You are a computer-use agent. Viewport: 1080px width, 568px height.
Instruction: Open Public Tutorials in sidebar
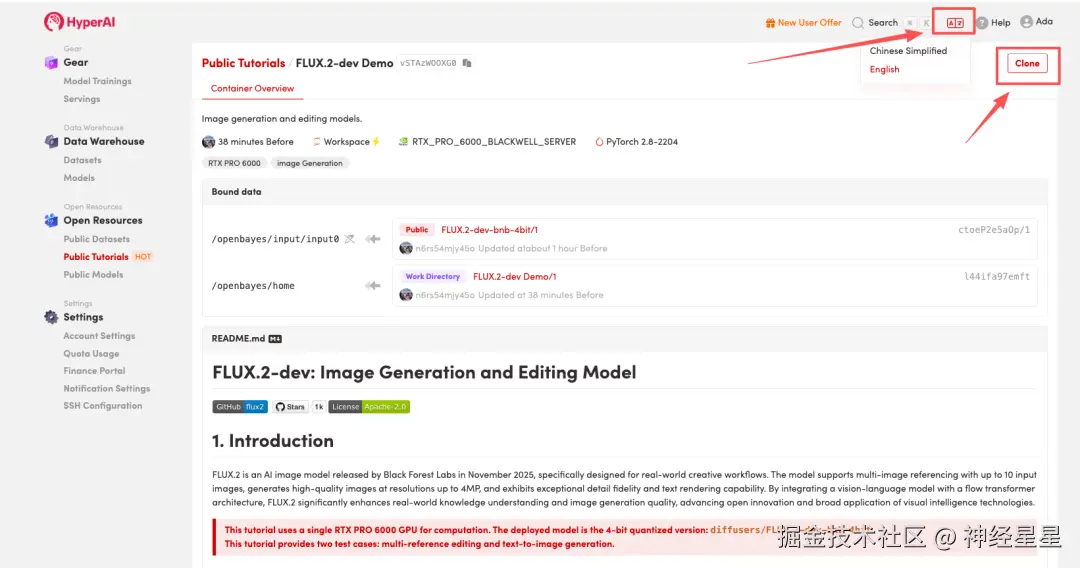coord(96,257)
